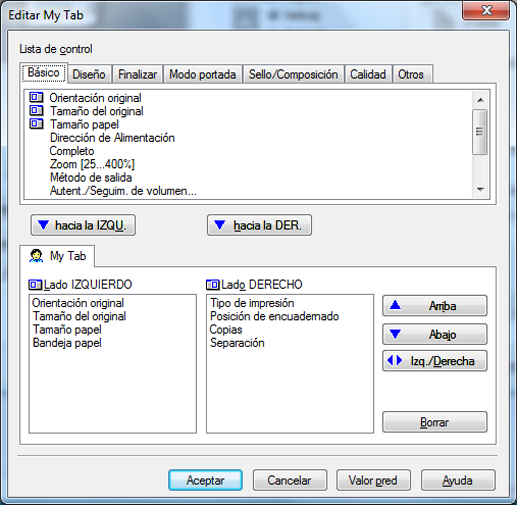Click the user icon on My Tab
517x505 pixels.
36,256
